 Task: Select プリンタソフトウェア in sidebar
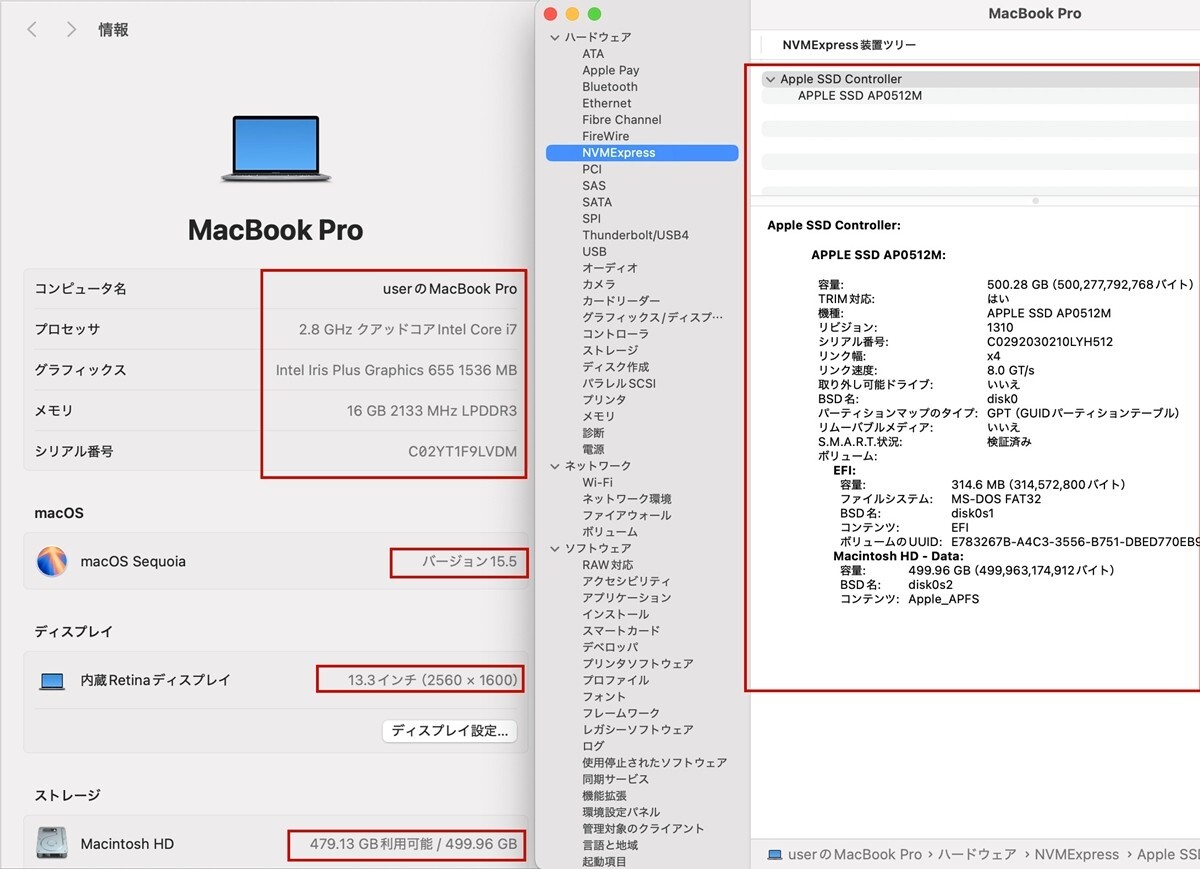pyautogui.click(x=638, y=664)
